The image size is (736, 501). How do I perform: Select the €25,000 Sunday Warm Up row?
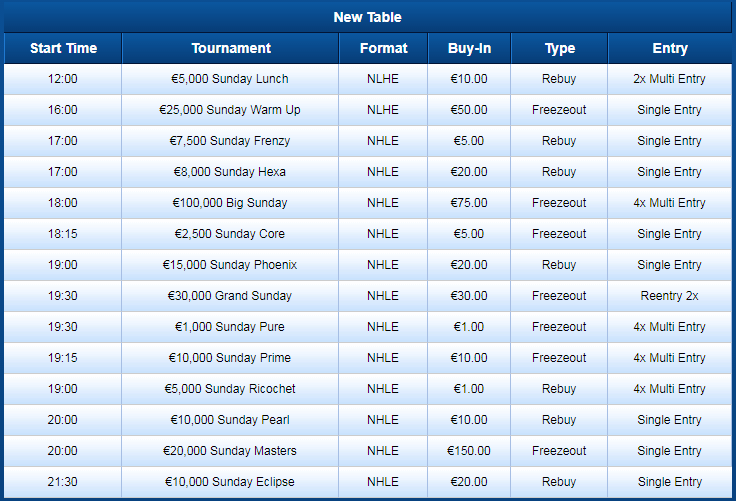click(x=368, y=110)
